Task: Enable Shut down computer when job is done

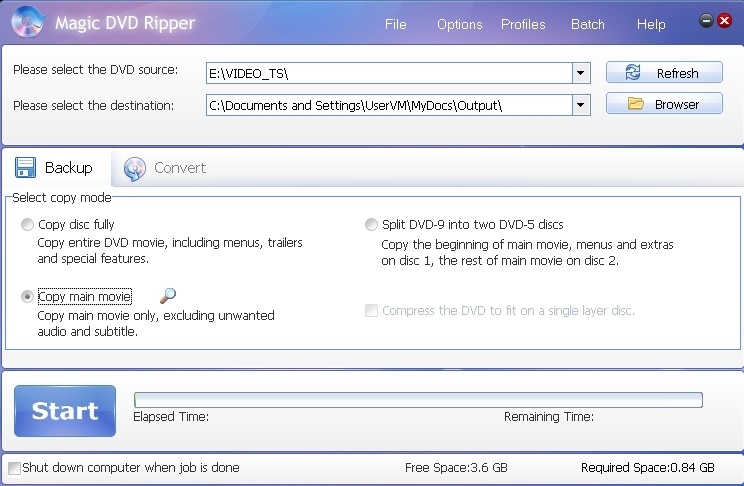Action: pos(14,468)
